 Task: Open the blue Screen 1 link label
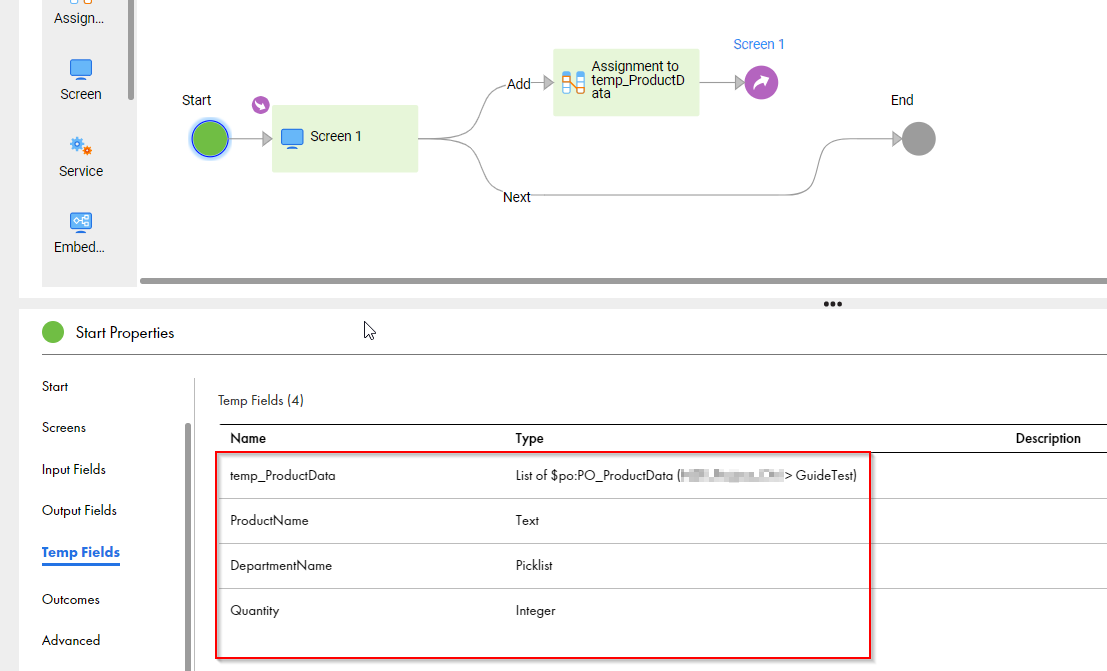click(759, 44)
